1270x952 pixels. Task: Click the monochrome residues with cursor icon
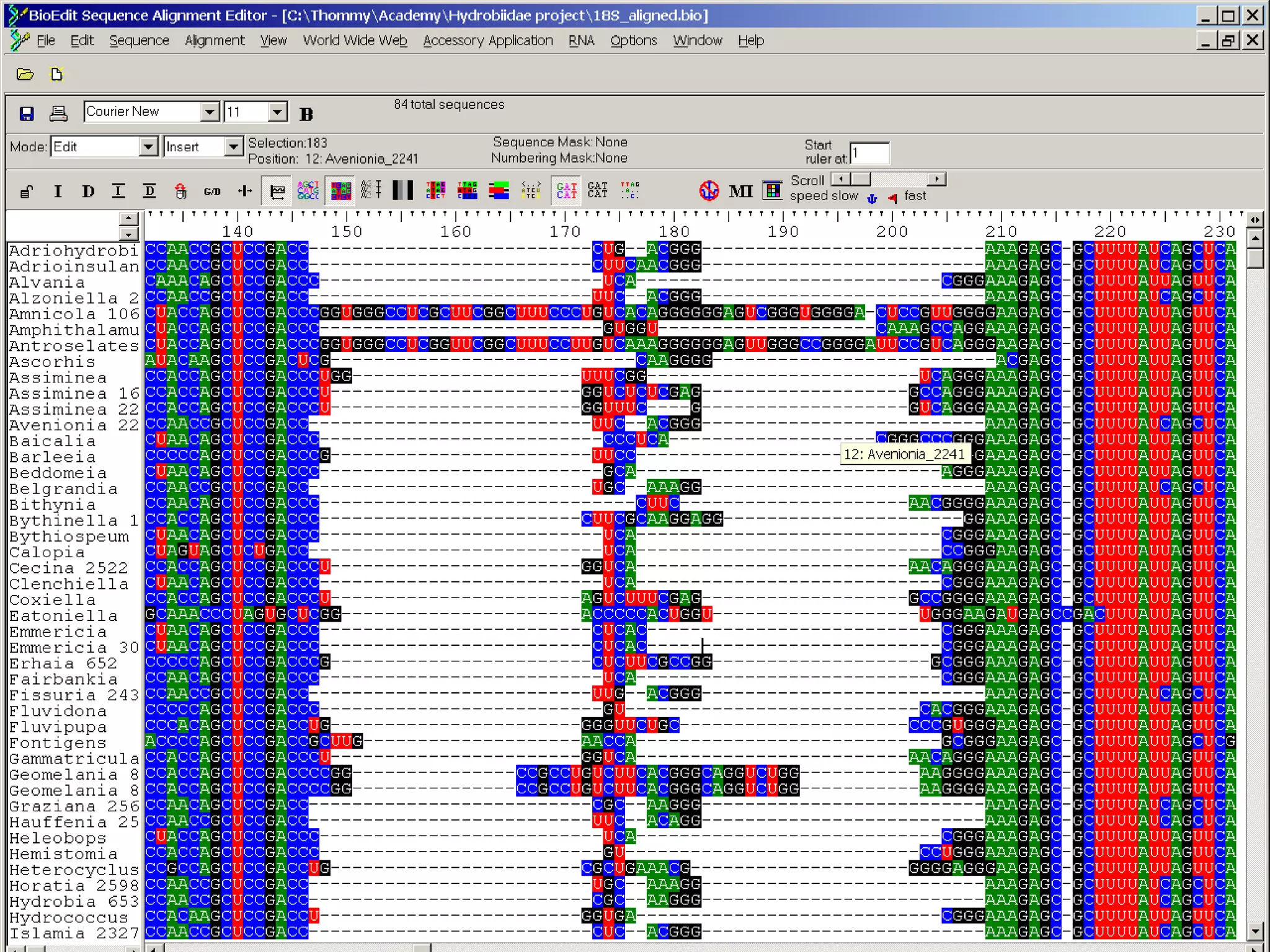click(x=371, y=190)
